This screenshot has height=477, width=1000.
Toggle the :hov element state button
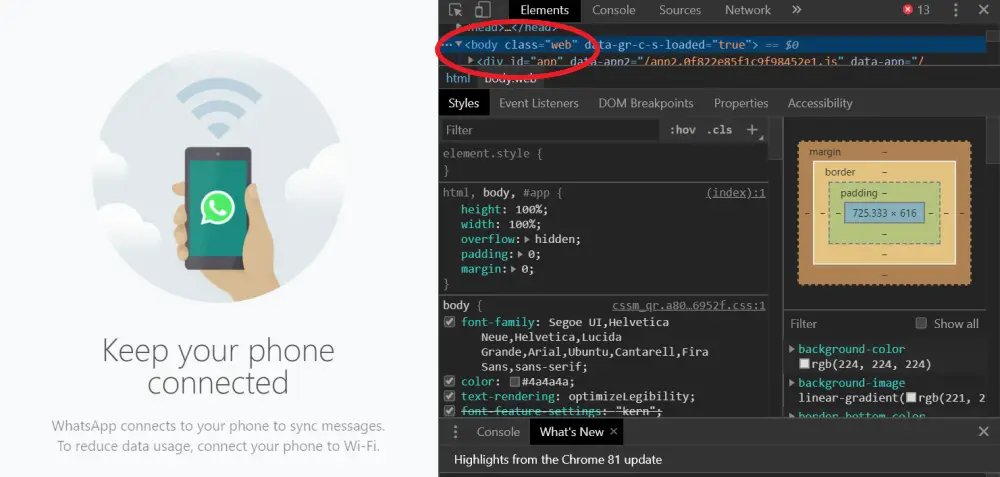pos(682,129)
